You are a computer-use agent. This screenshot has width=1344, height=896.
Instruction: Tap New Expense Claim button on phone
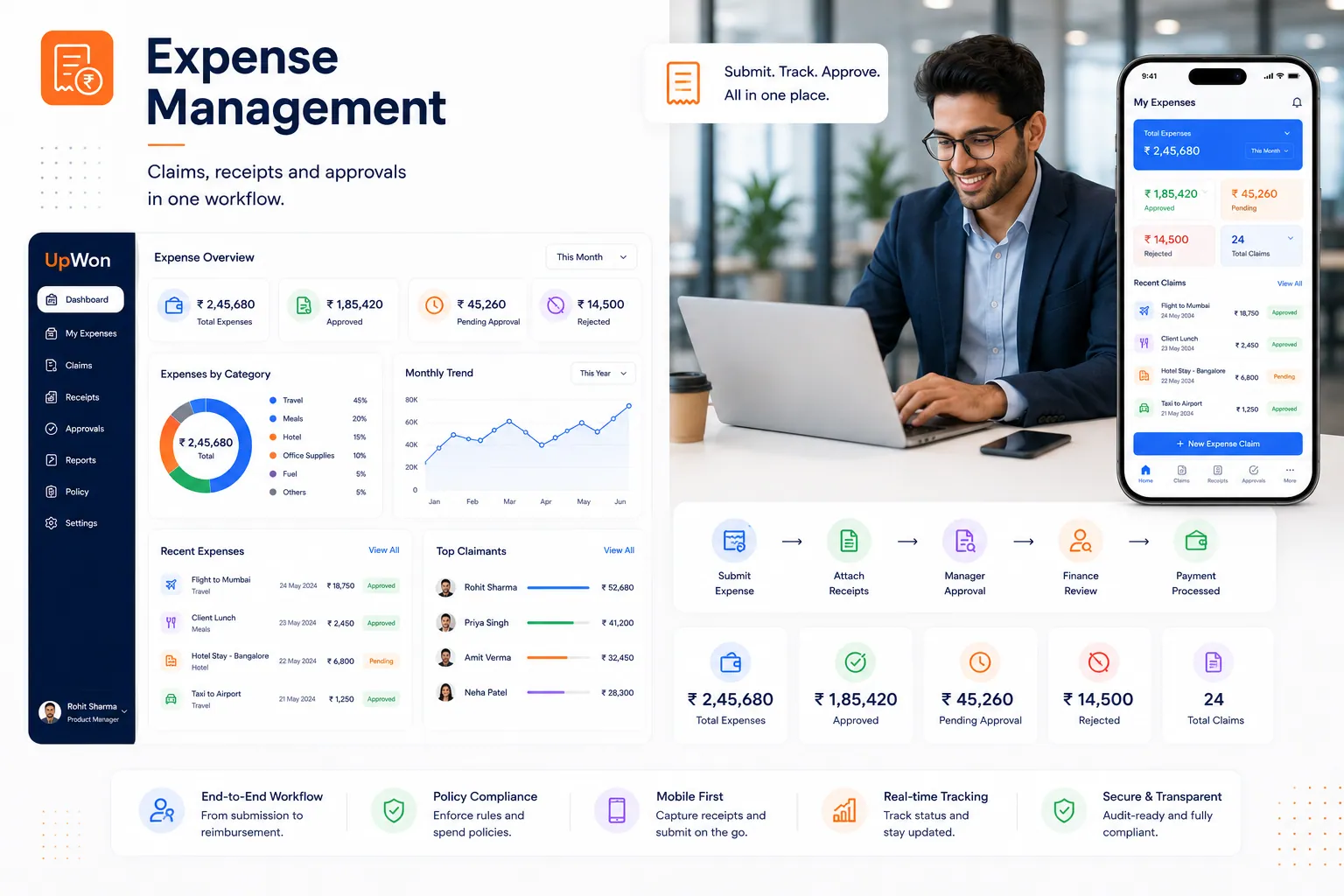[x=1218, y=444]
